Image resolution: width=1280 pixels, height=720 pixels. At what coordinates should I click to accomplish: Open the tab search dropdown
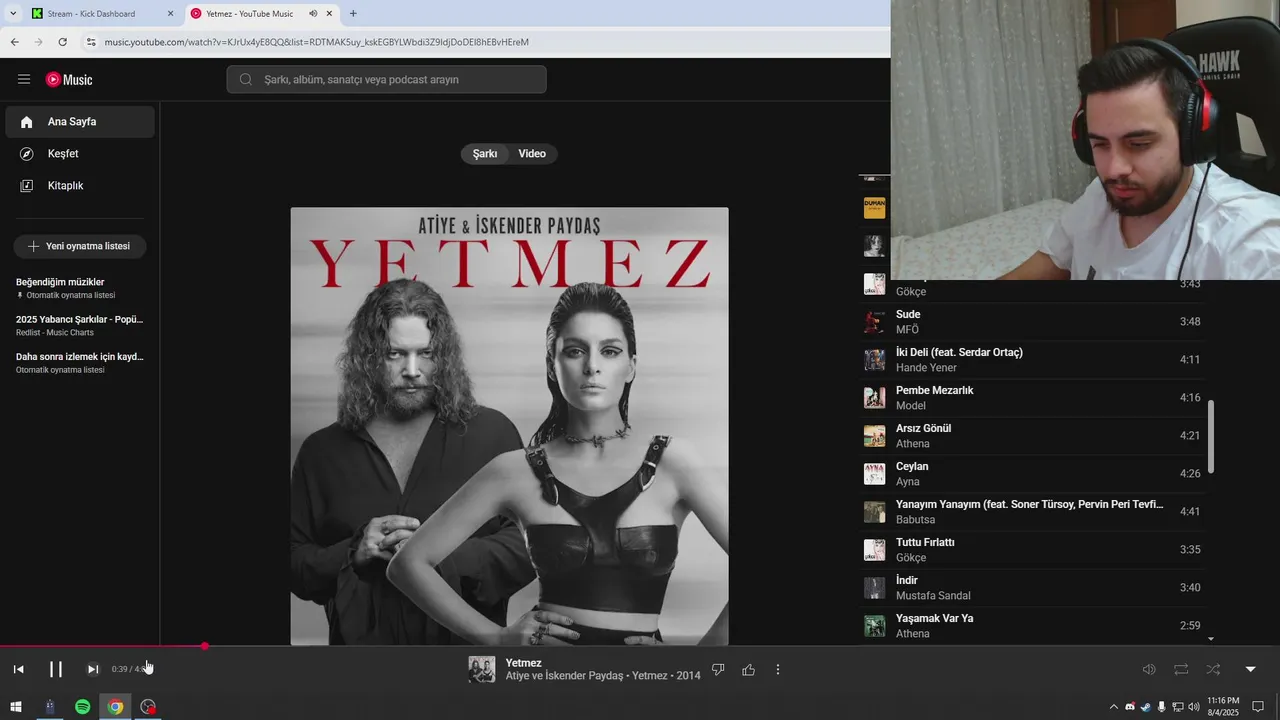pos(12,14)
